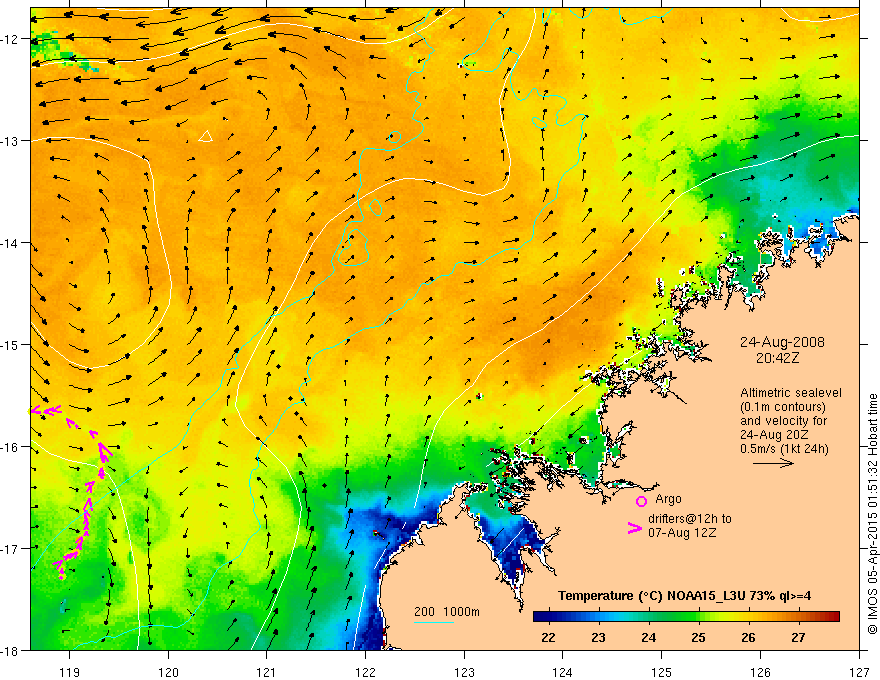Click longitude axis label 122

pyautogui.click(x=365, y=672)
